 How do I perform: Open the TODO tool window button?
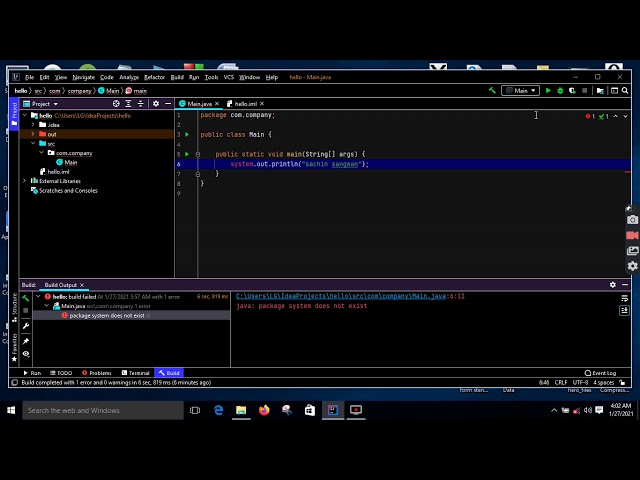(61, 373)
